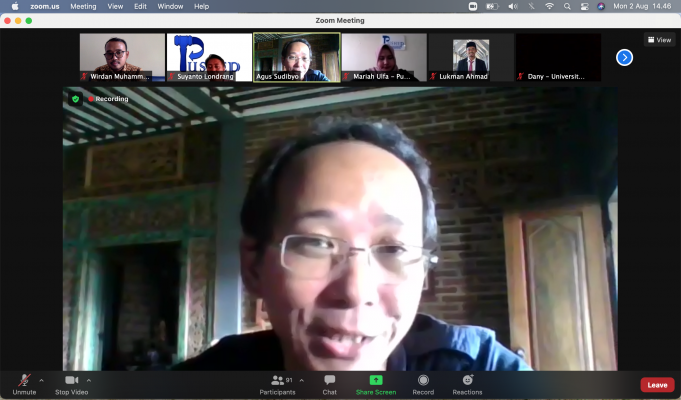
Task: Expand video options arrow beside Stop Video
Action: 89,380
